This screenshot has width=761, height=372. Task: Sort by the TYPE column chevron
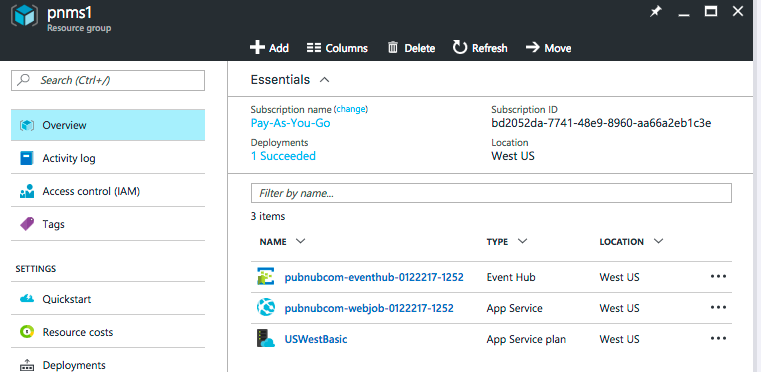(x=522, y=241)
